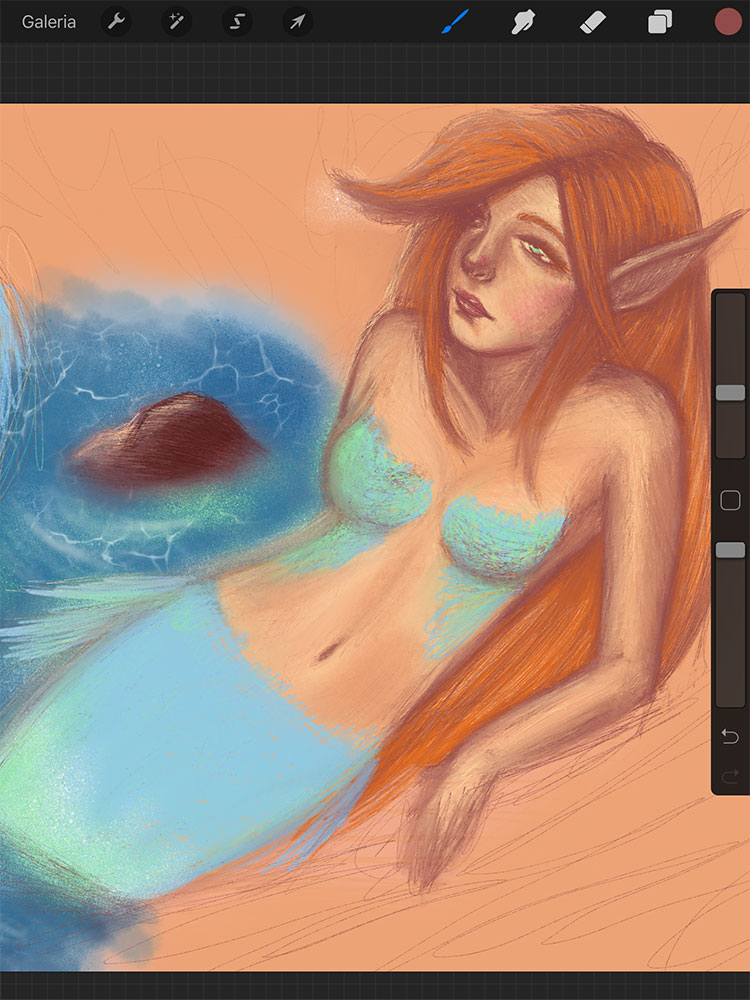750x1000 pixels.
Task: Select the Brush tool
Action: (455, 22)
